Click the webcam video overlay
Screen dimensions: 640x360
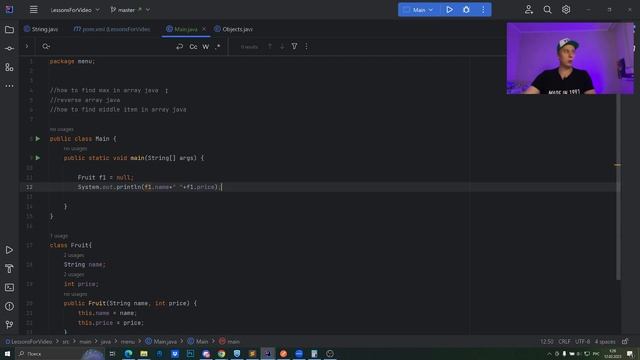(570, 58)
